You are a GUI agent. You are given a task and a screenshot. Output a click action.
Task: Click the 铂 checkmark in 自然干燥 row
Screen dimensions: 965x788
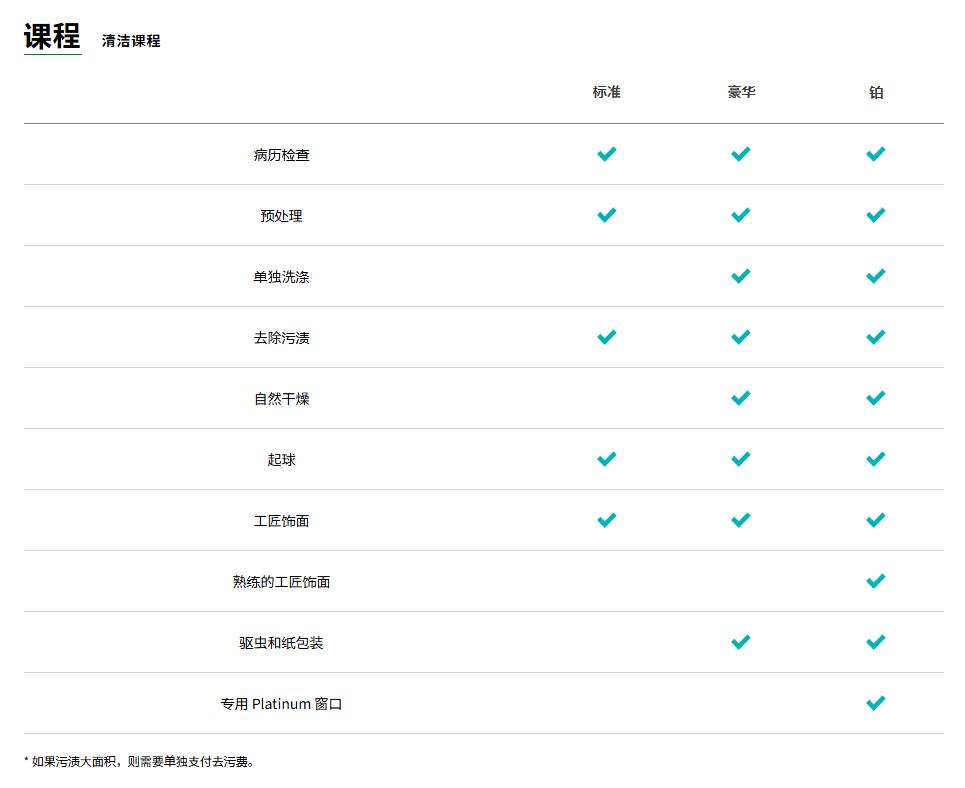[875, 398]
